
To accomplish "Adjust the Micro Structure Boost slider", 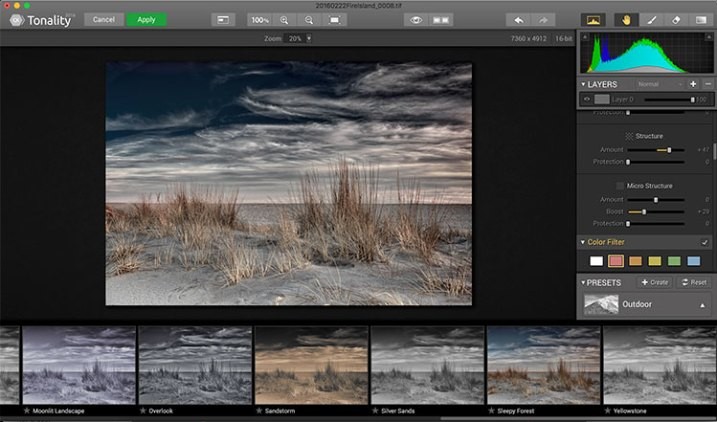I will (x=656, y=212).
